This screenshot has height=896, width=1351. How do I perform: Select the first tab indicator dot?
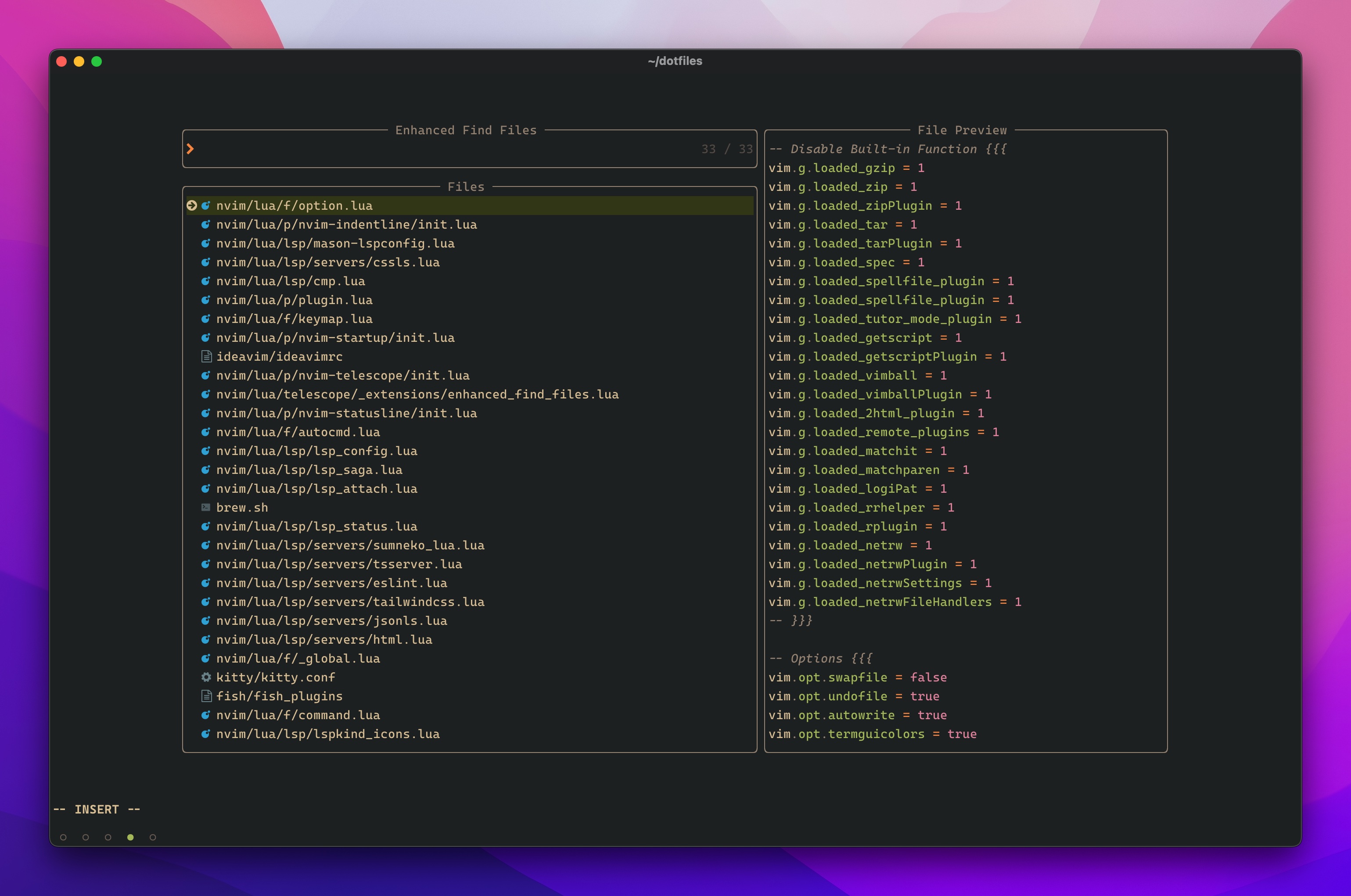(64, 837)
